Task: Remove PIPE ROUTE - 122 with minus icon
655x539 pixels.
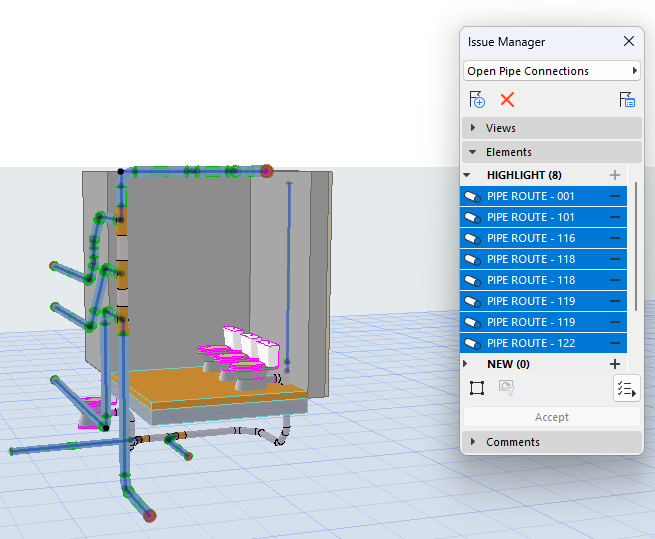Action: tap(614, 343)
